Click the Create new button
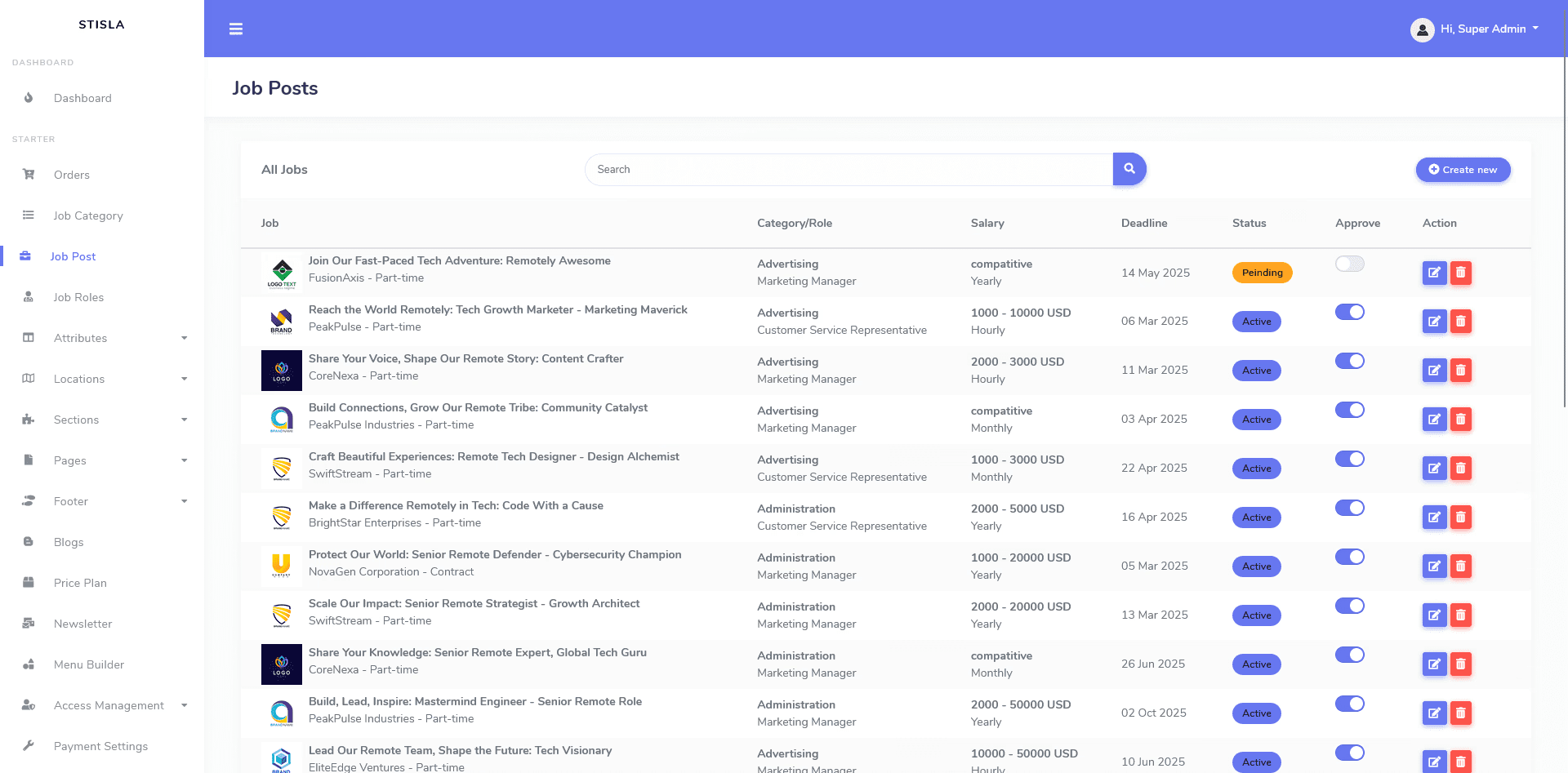 [1463, 170]
